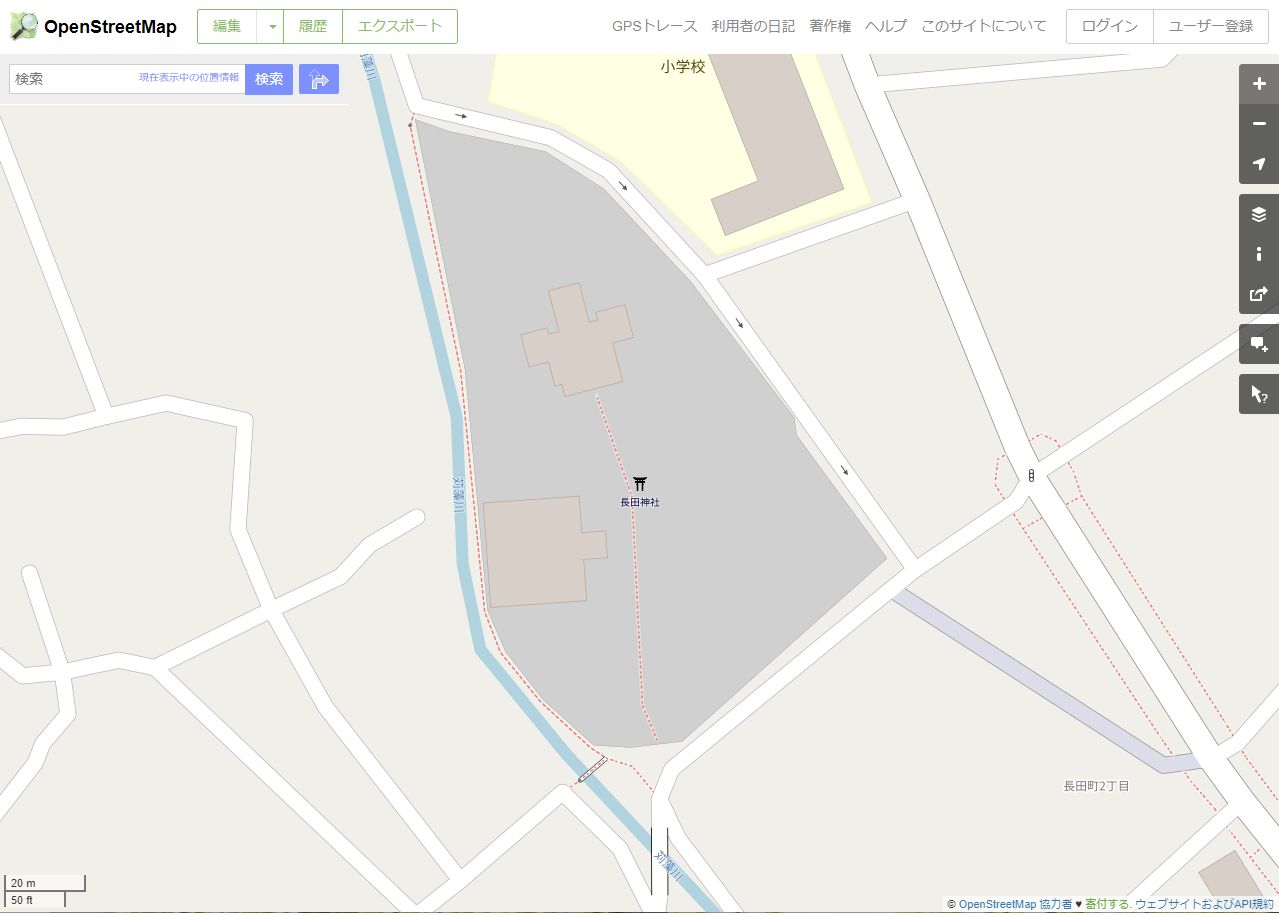The image size is (1279, 913).
Task: Click the blue 検索 search button
Action: 269,79
